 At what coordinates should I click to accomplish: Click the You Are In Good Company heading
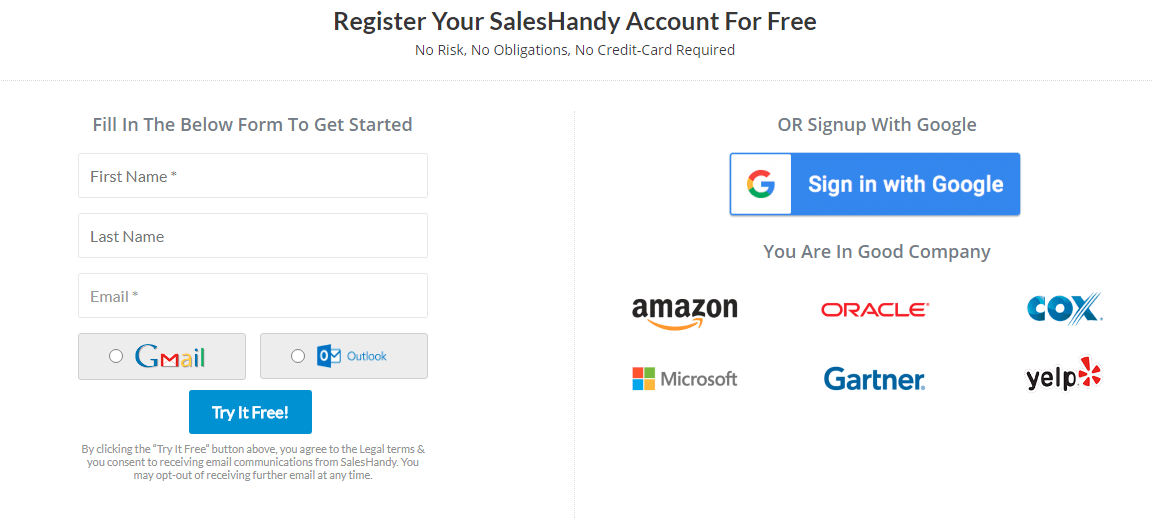877,251
